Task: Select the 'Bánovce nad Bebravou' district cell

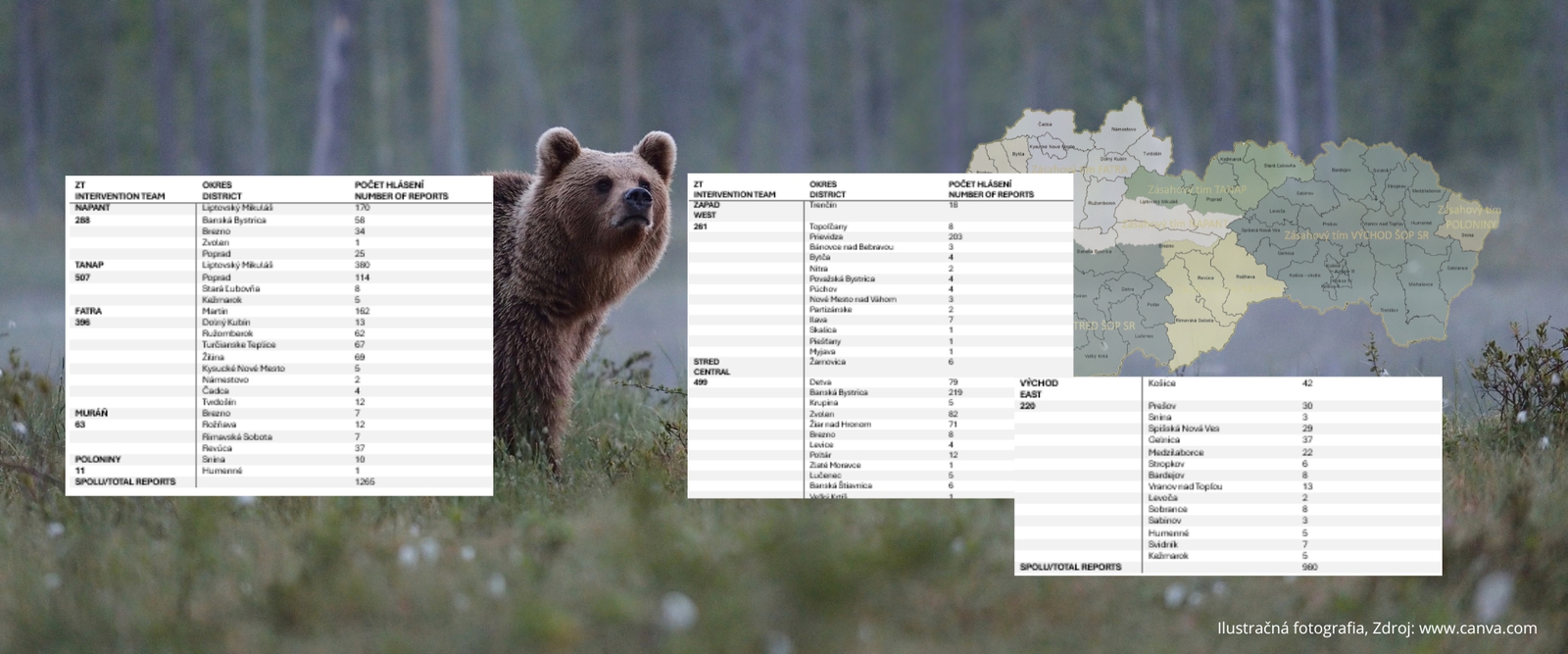Action: click(852, 247)
